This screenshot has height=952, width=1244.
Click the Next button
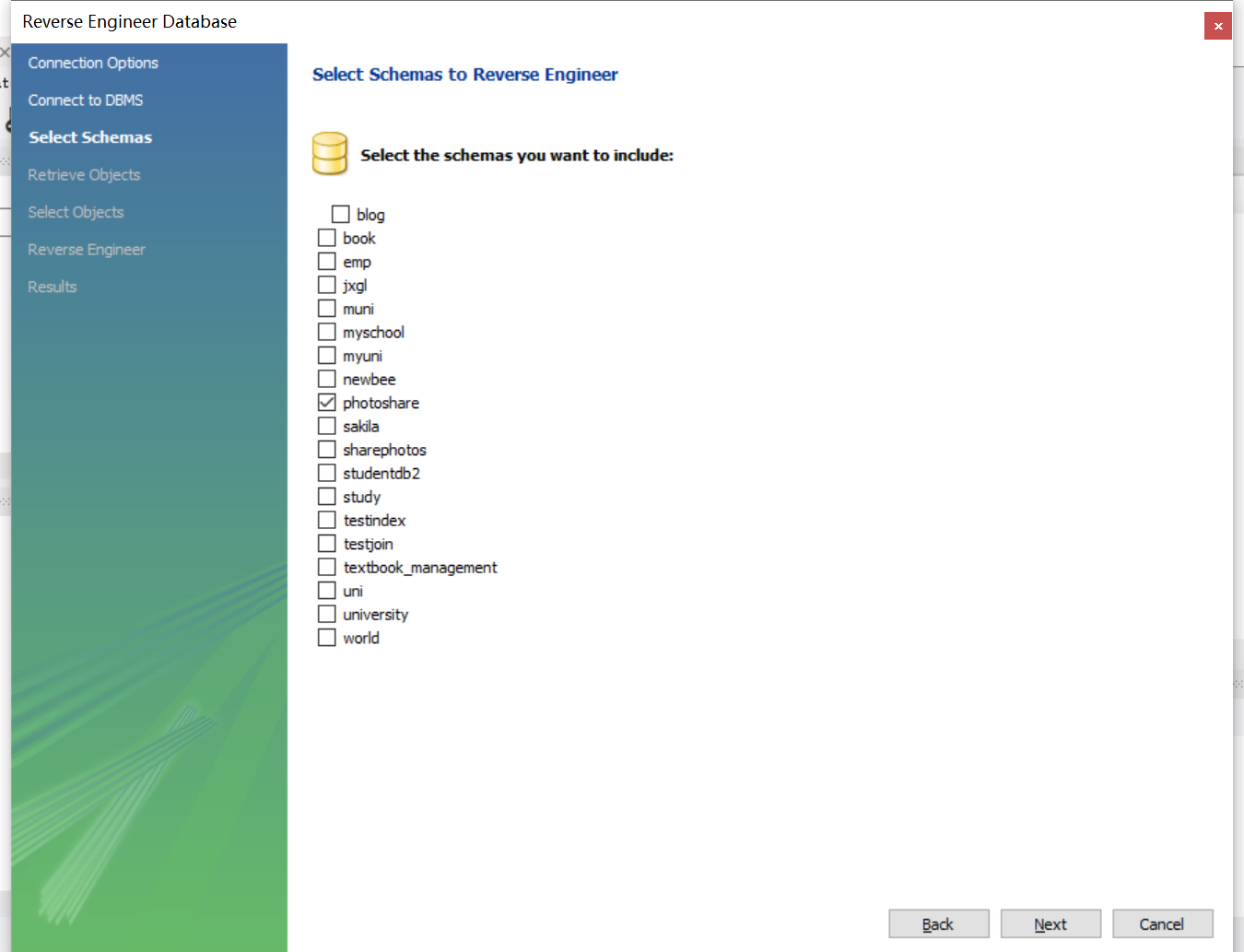pyautogui.click(x=1050, y=923)
